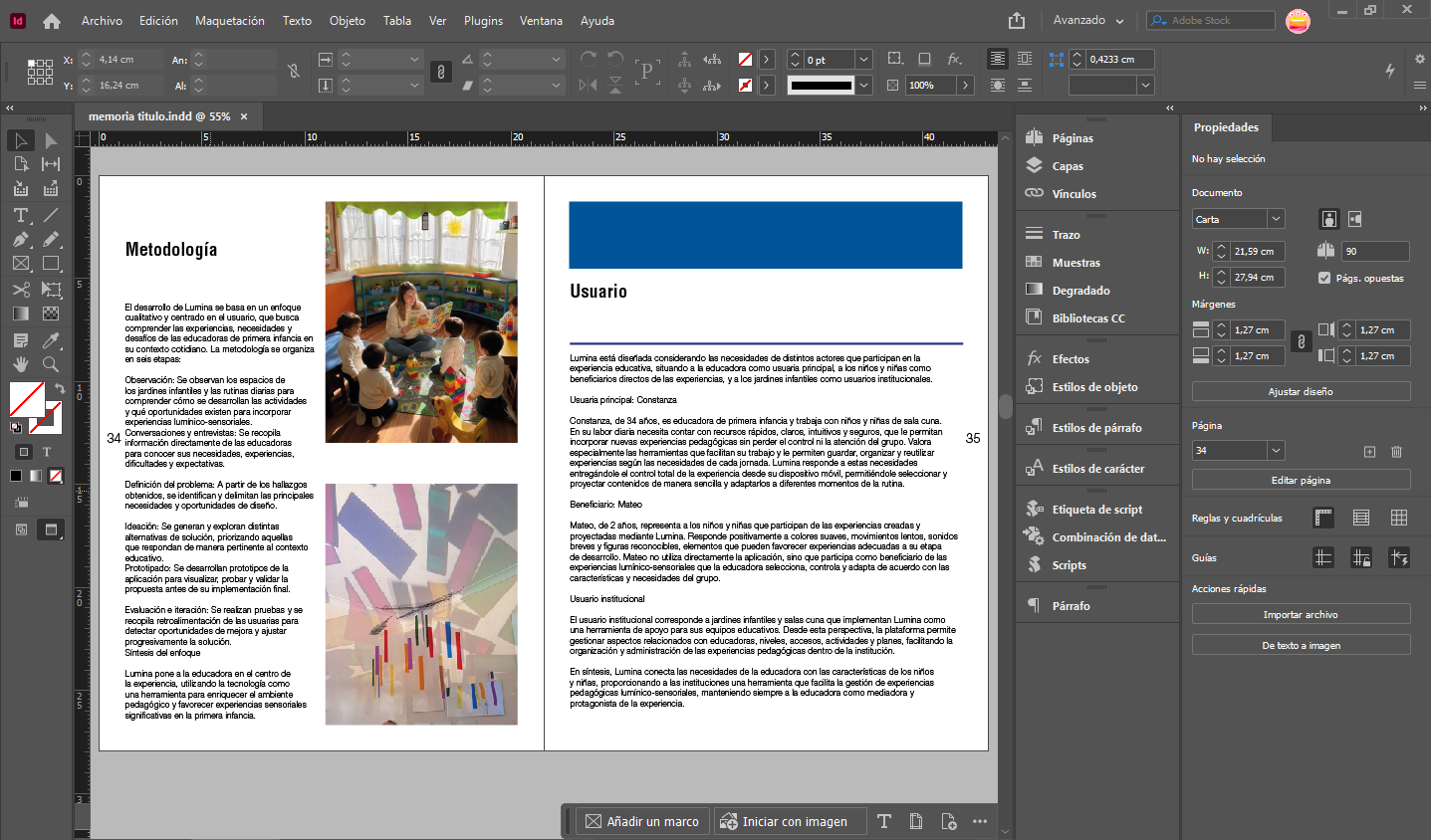
Task: Select the Selection tool arrow
Action: [21, 140]
